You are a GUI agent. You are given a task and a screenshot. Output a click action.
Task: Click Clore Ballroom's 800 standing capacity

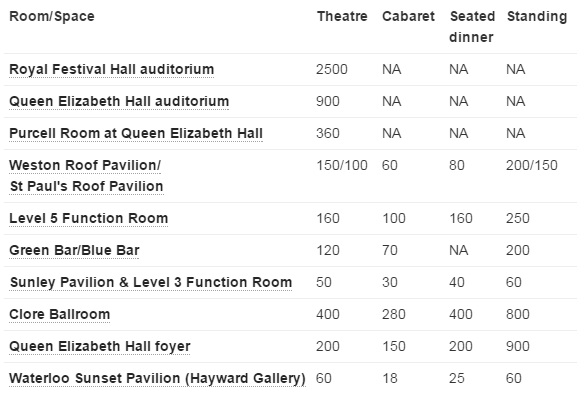518,314
